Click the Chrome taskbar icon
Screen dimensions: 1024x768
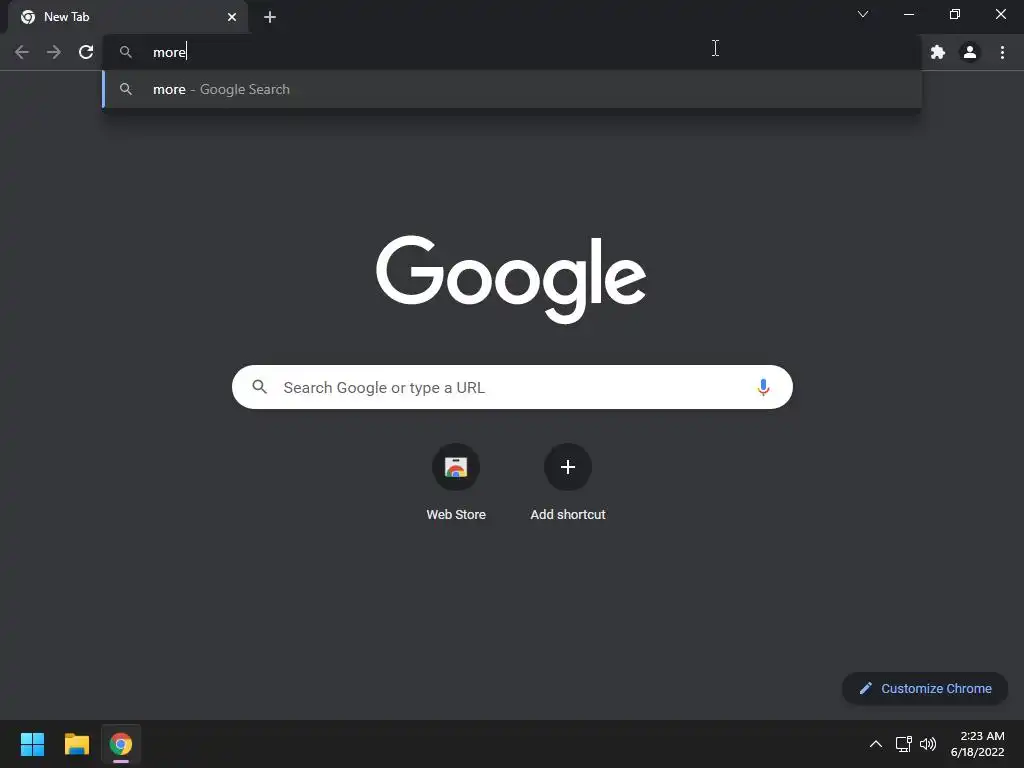point(121,744)
